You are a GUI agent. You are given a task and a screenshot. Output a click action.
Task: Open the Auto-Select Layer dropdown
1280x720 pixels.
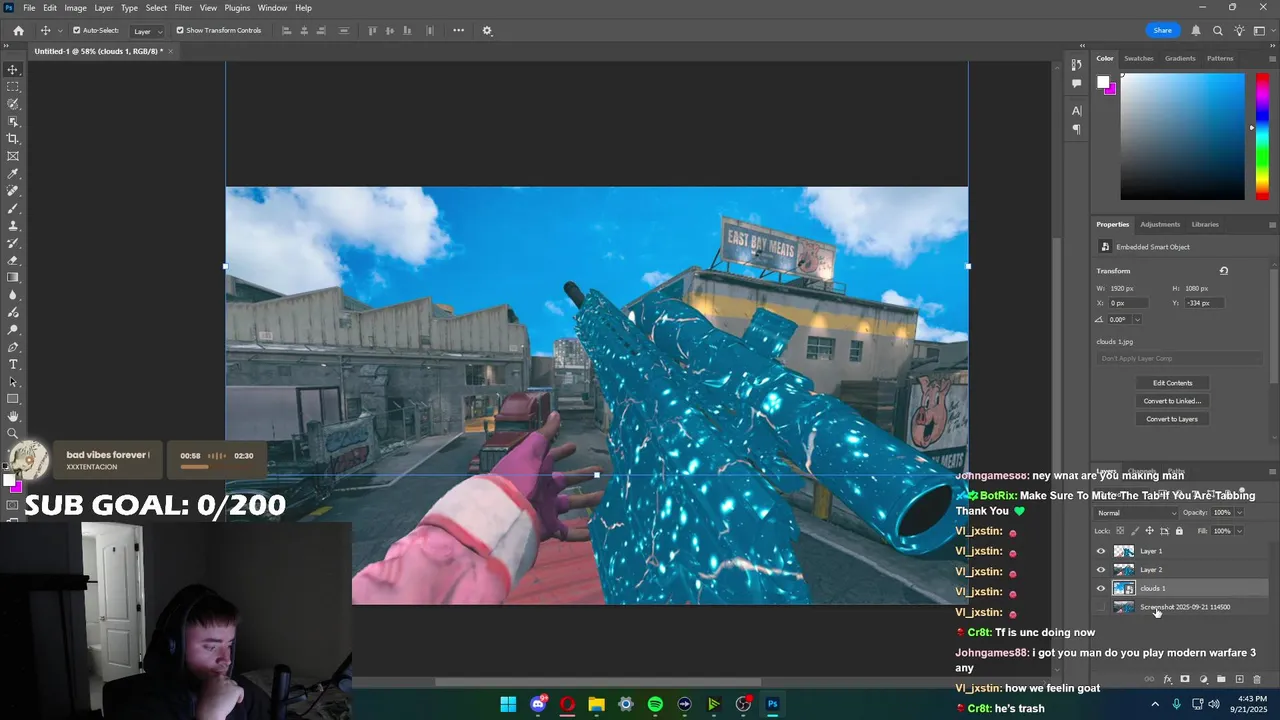click(x=147, y=31)
